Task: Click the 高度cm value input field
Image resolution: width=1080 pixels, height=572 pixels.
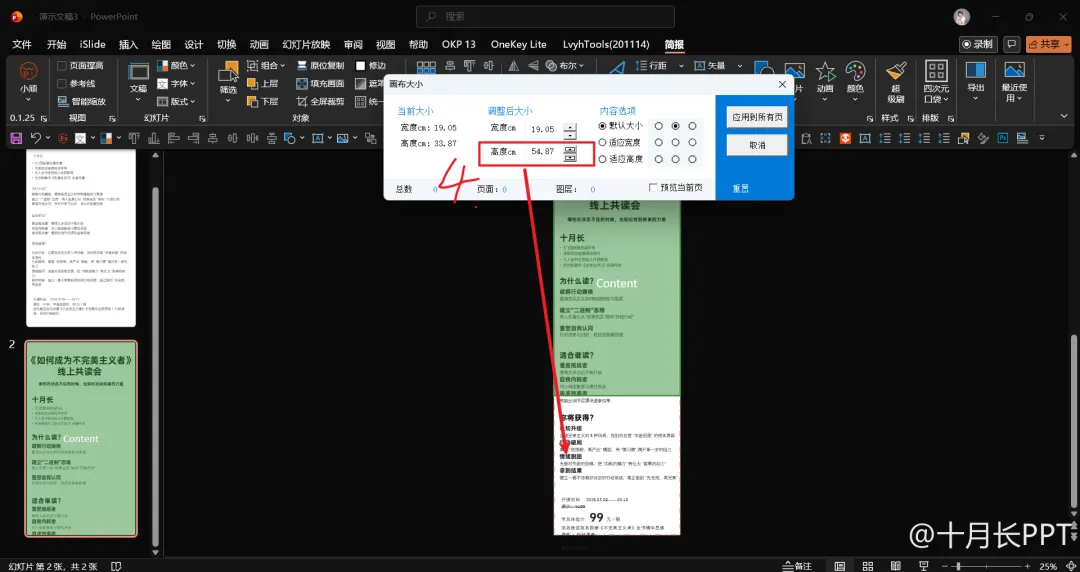Action: 544,152
